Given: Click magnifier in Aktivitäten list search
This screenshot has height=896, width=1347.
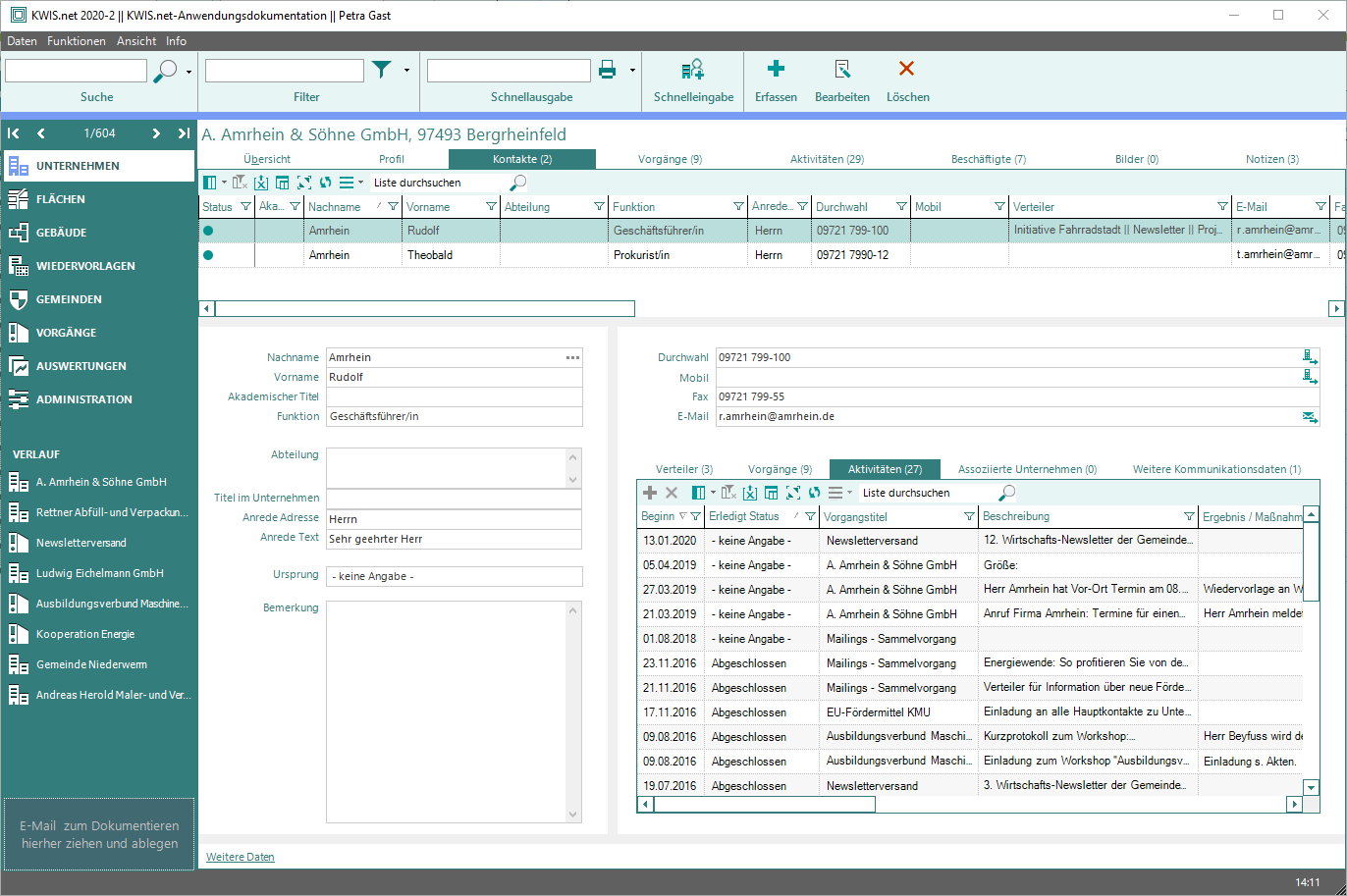Looking at the screenshot, I should pos(1007,493).
